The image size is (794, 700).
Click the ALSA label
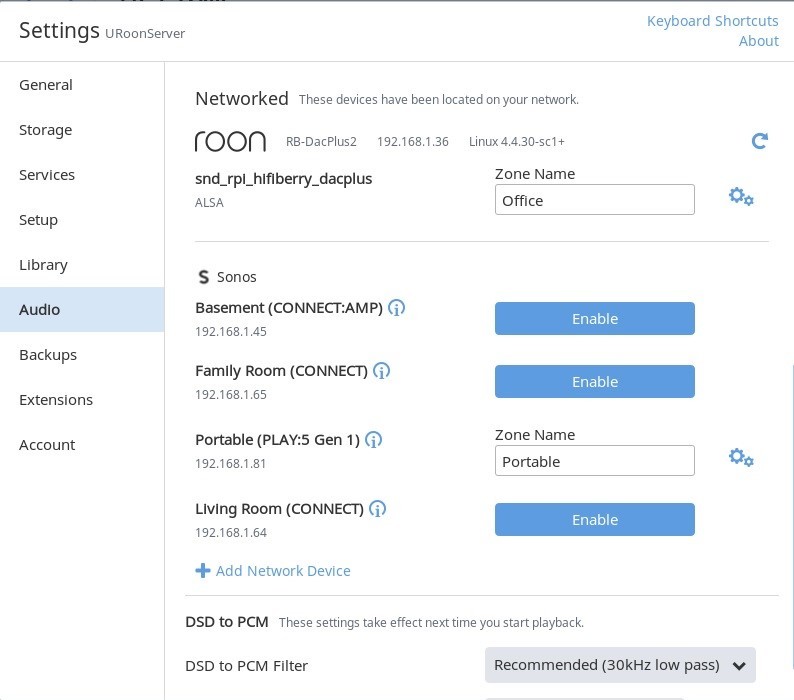point(209,203)
